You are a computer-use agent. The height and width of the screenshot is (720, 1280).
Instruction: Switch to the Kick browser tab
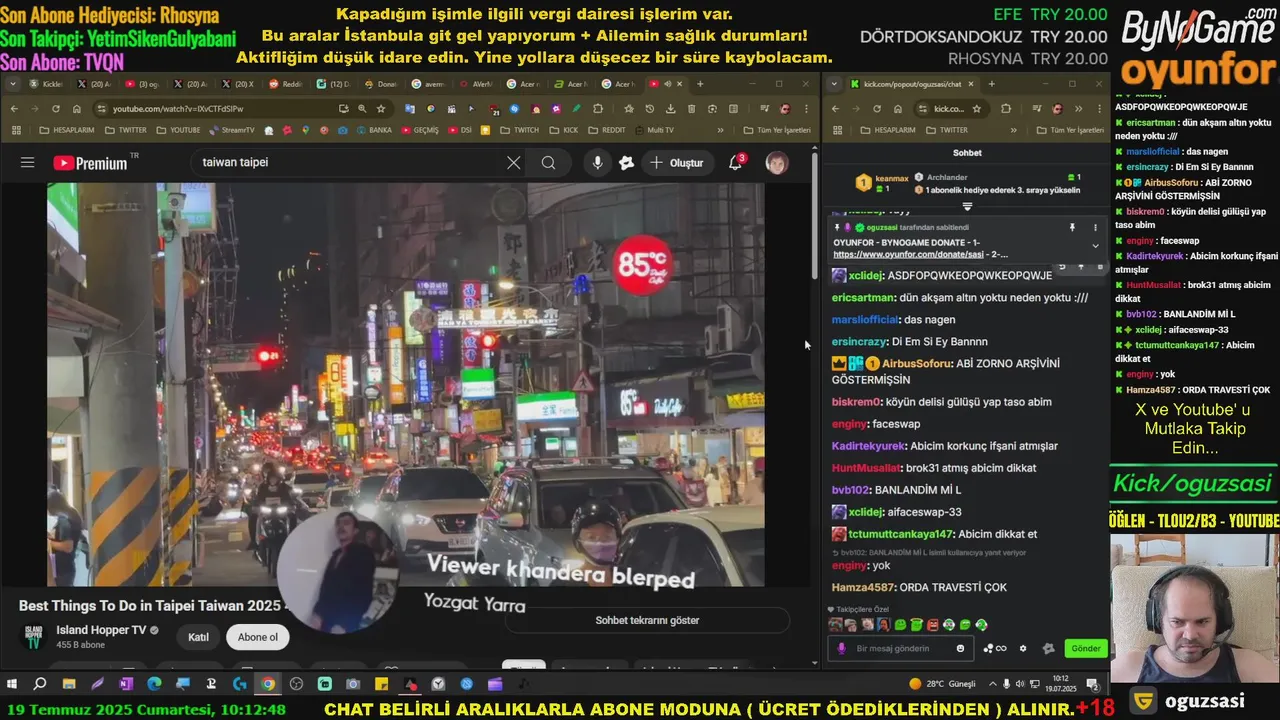pos(47,84)
